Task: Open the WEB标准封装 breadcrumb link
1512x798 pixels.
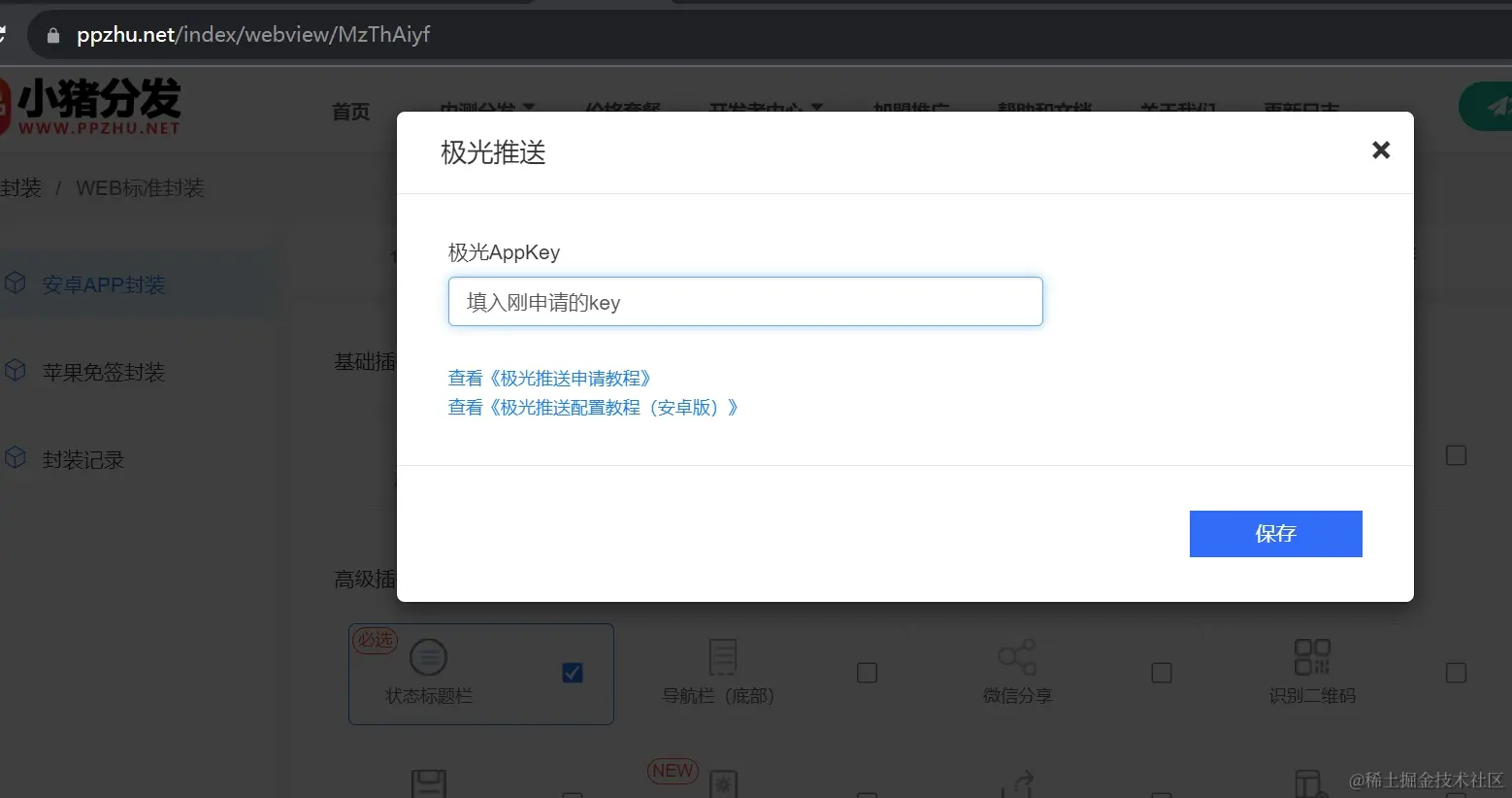Action: tap(140, 187)
